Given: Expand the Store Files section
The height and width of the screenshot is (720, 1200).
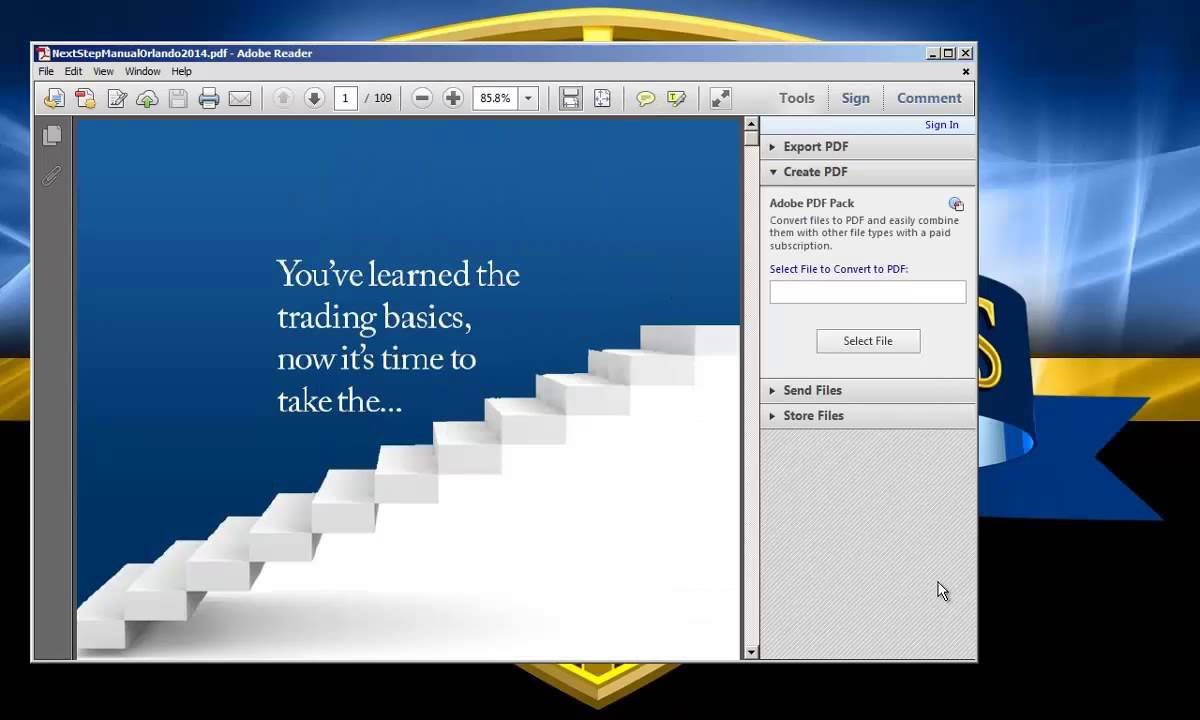Looking at the screenshot, I should tap(868, 416).
